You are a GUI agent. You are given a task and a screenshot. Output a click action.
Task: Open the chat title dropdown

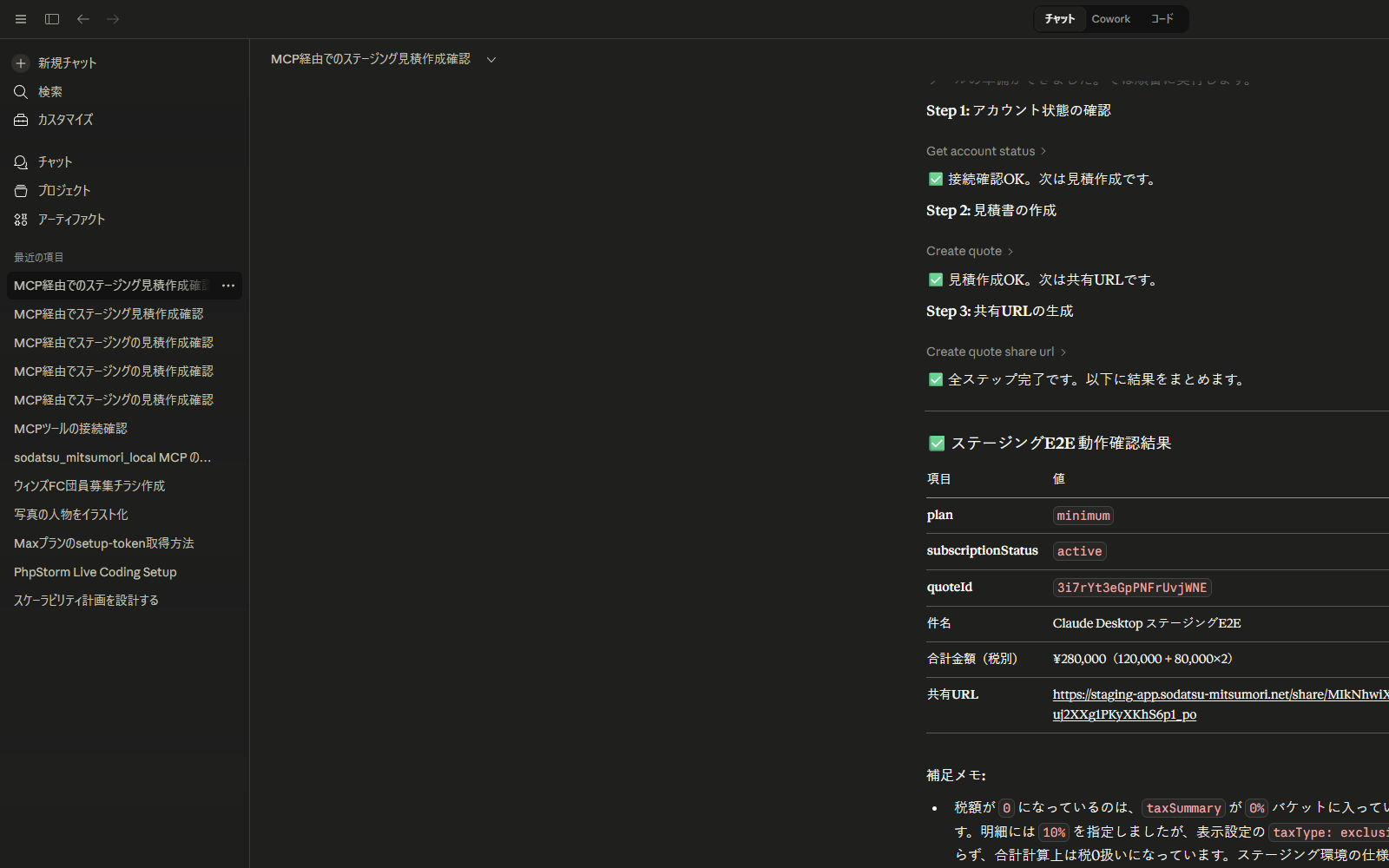click(x=490, y=59)
